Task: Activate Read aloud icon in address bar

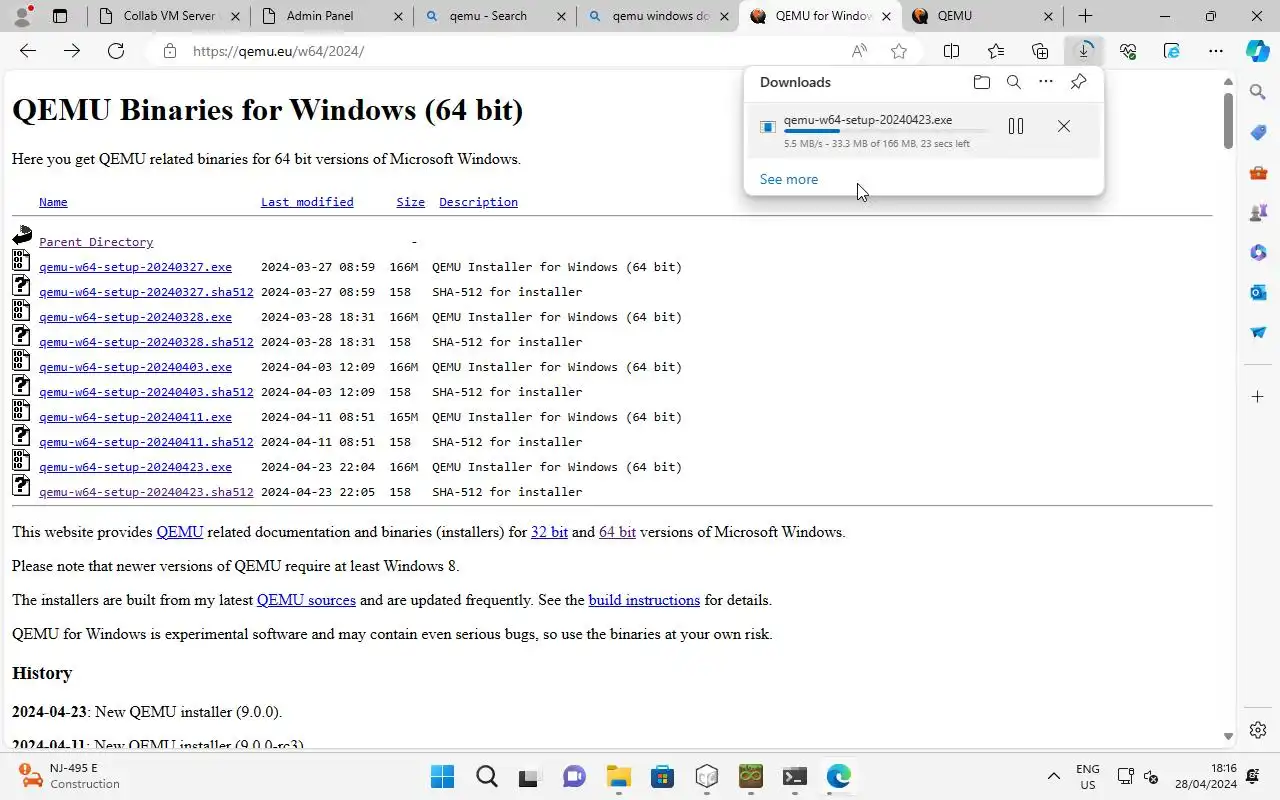Action: [x=859, y=51]
